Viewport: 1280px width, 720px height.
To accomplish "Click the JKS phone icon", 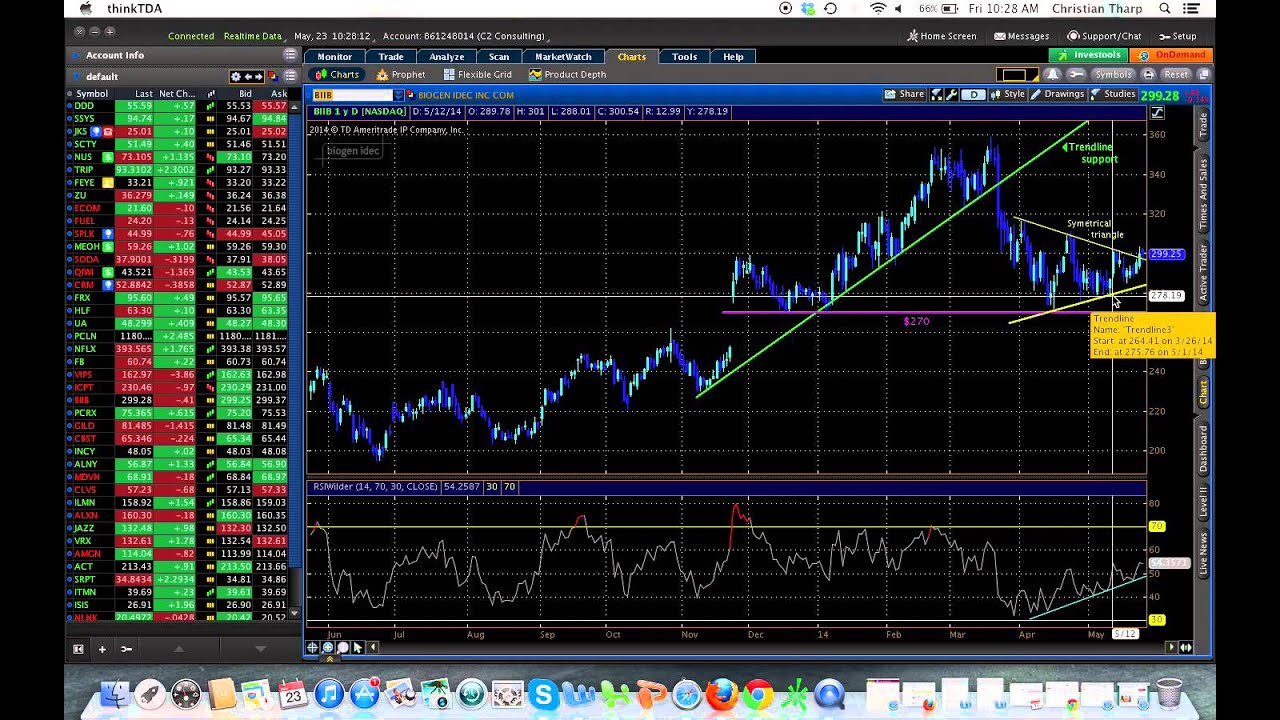I will [x=108, y=132].
